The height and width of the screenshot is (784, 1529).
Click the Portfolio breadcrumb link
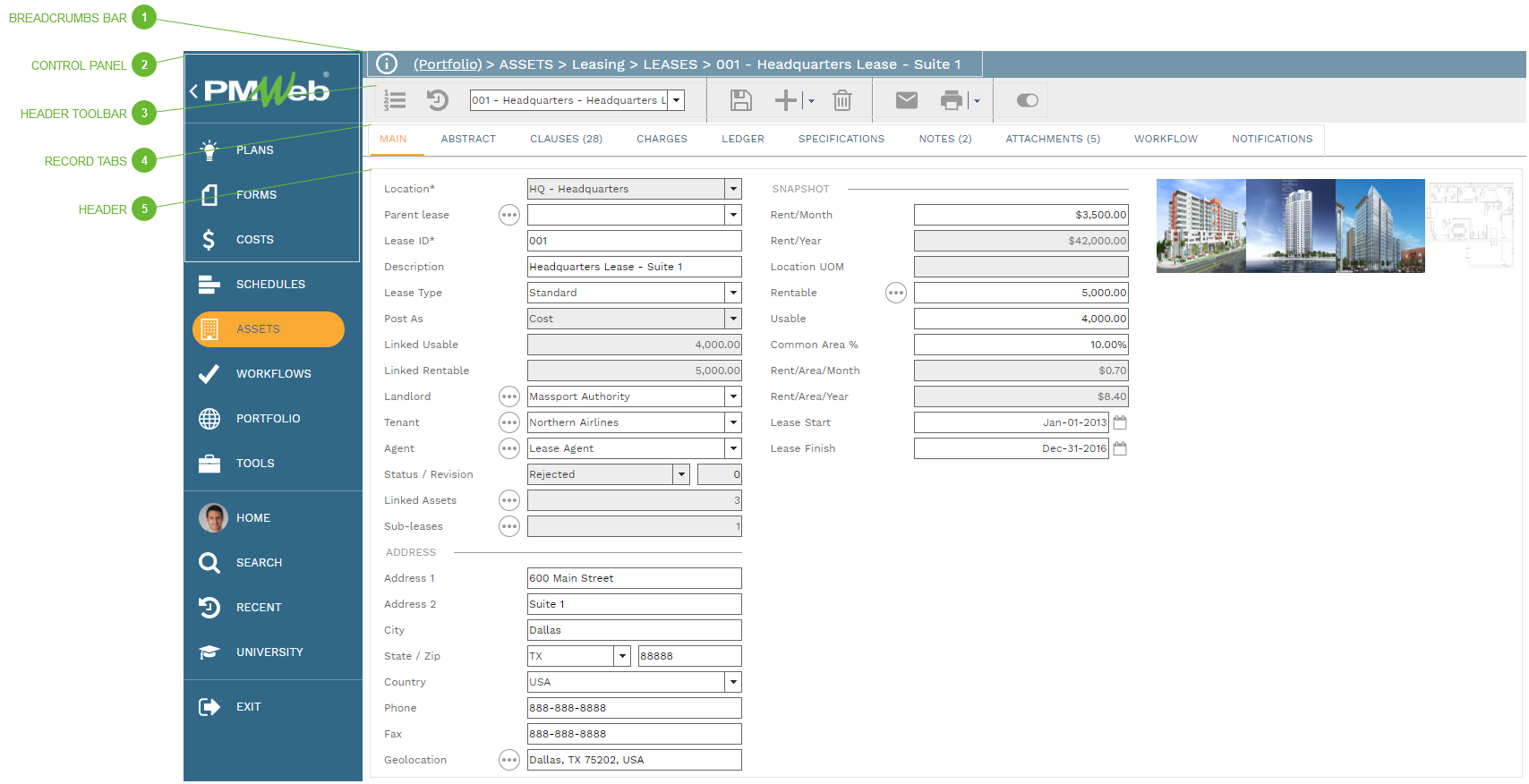[x=448, y=64]
